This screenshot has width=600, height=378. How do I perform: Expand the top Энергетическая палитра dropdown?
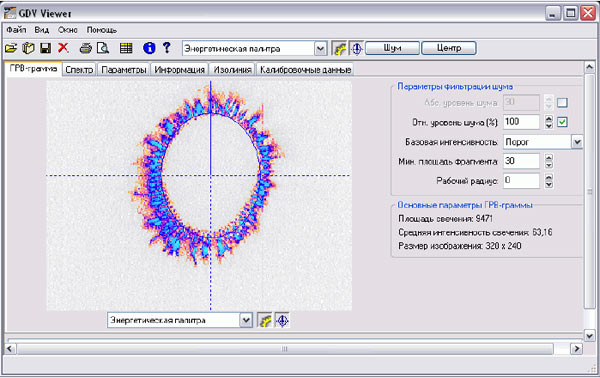320,49
